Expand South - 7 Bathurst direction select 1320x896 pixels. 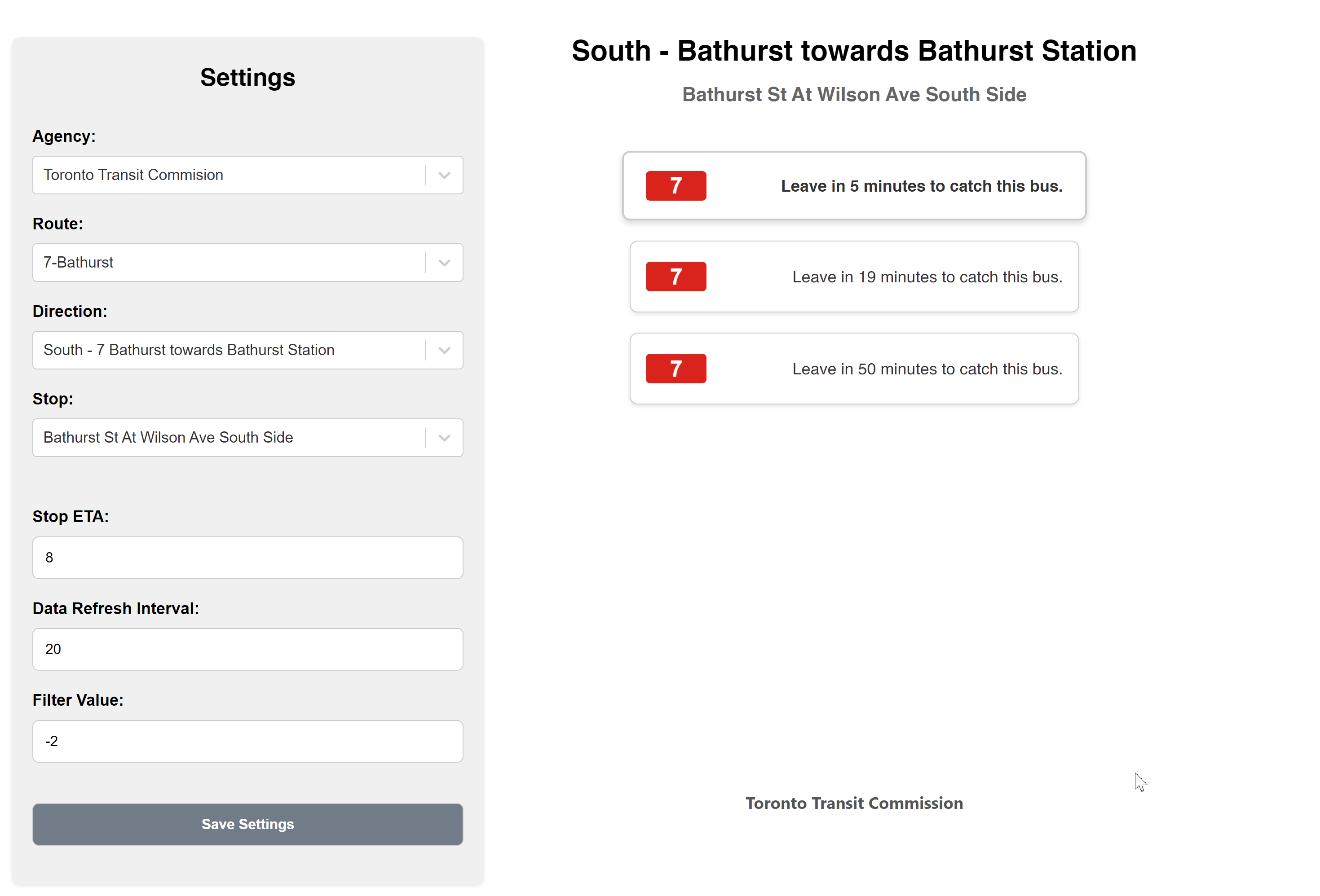click(x=227, y=350)
